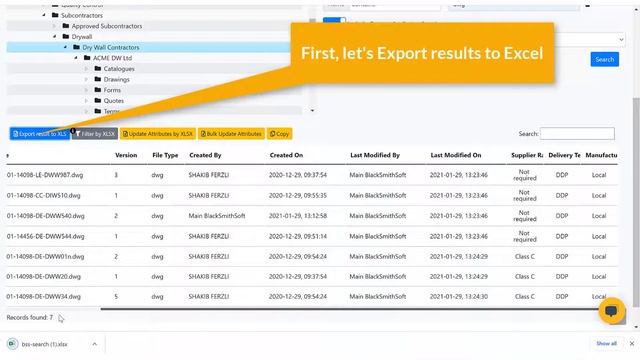Expand the Forms folder arrow
Image resolution: width=640 pixels, height=360 pixels.
[86, 90]
